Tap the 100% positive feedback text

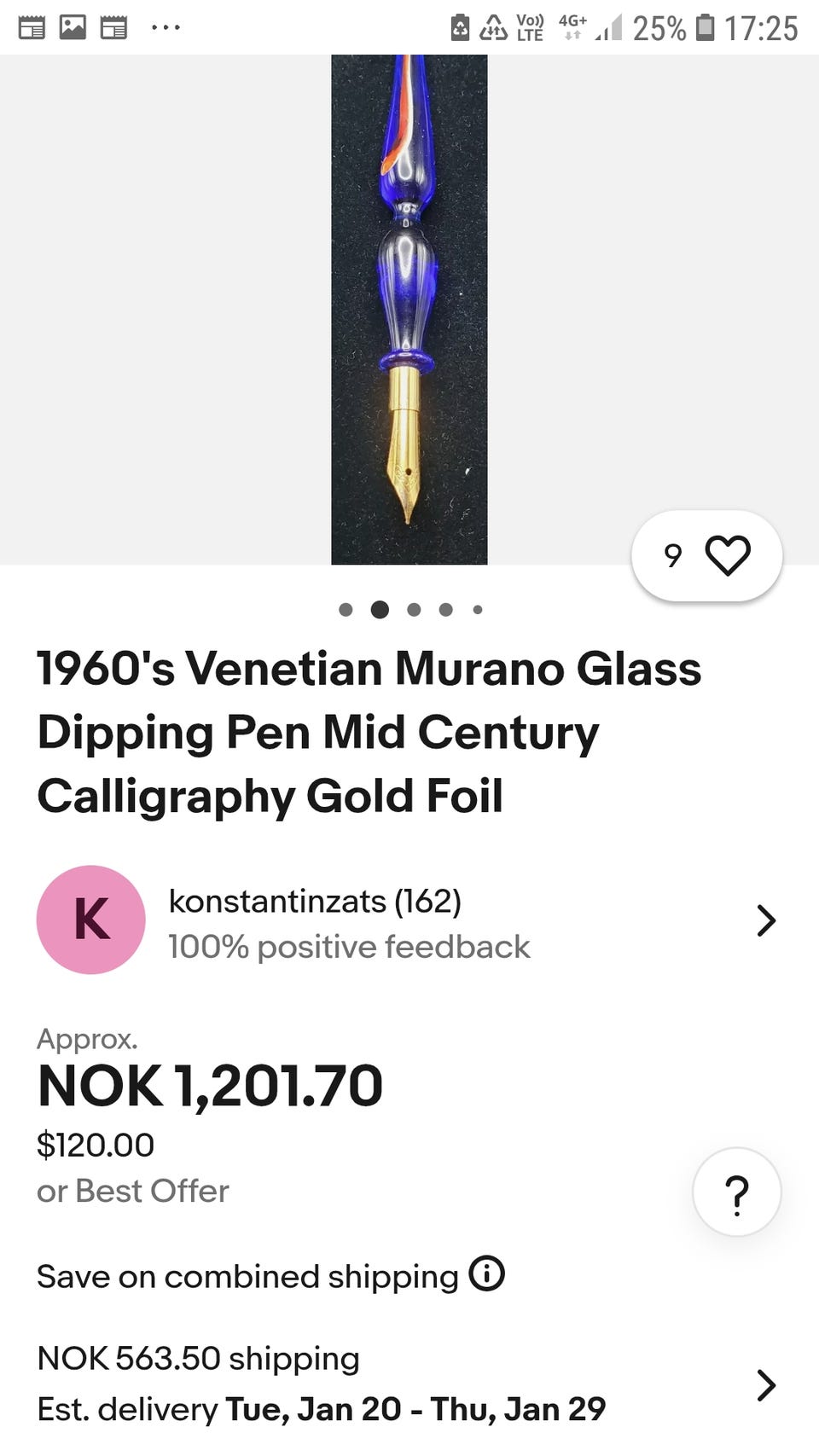pyautogui.click(x=348, y=948)
